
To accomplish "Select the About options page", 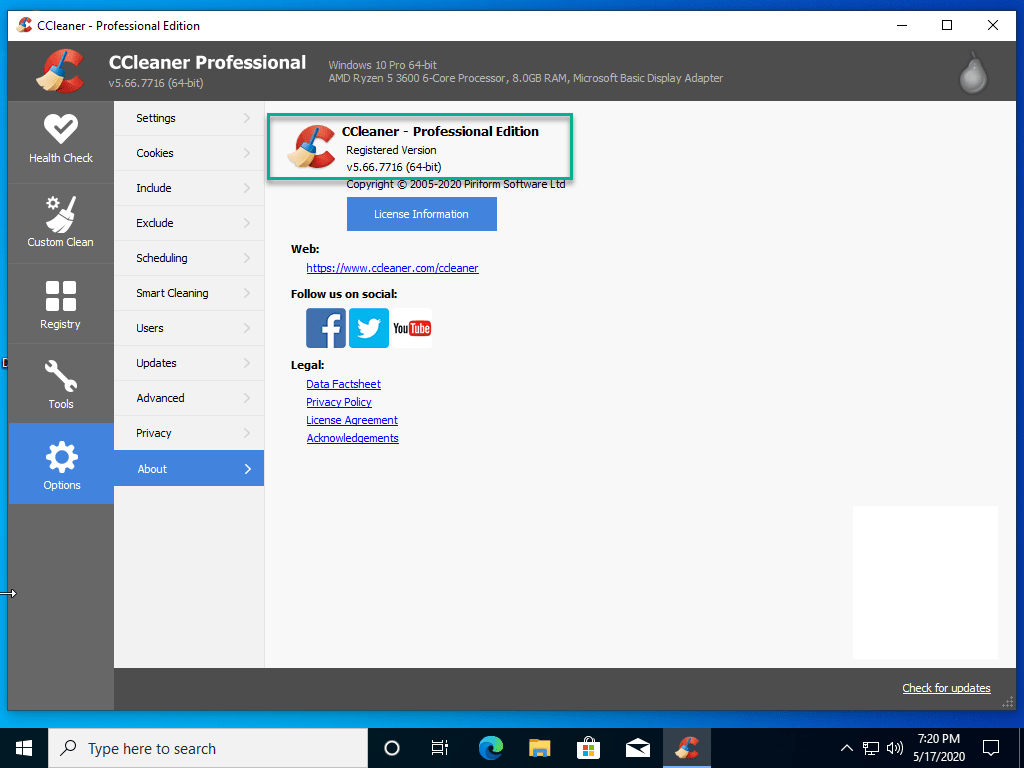I will click(x=189, y=468).
